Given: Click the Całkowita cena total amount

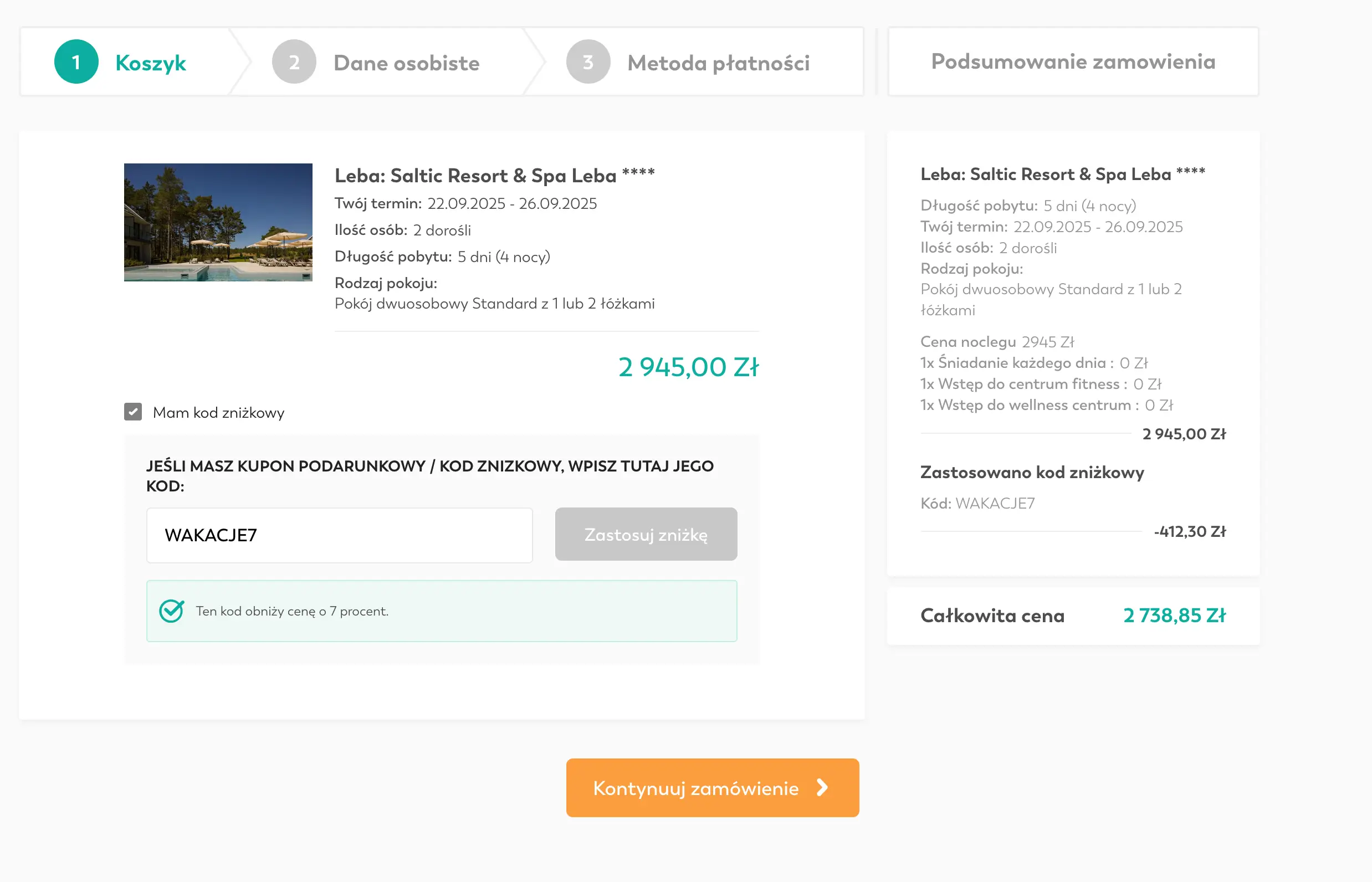Looking at the screenshot, I should click(1174, 616).
